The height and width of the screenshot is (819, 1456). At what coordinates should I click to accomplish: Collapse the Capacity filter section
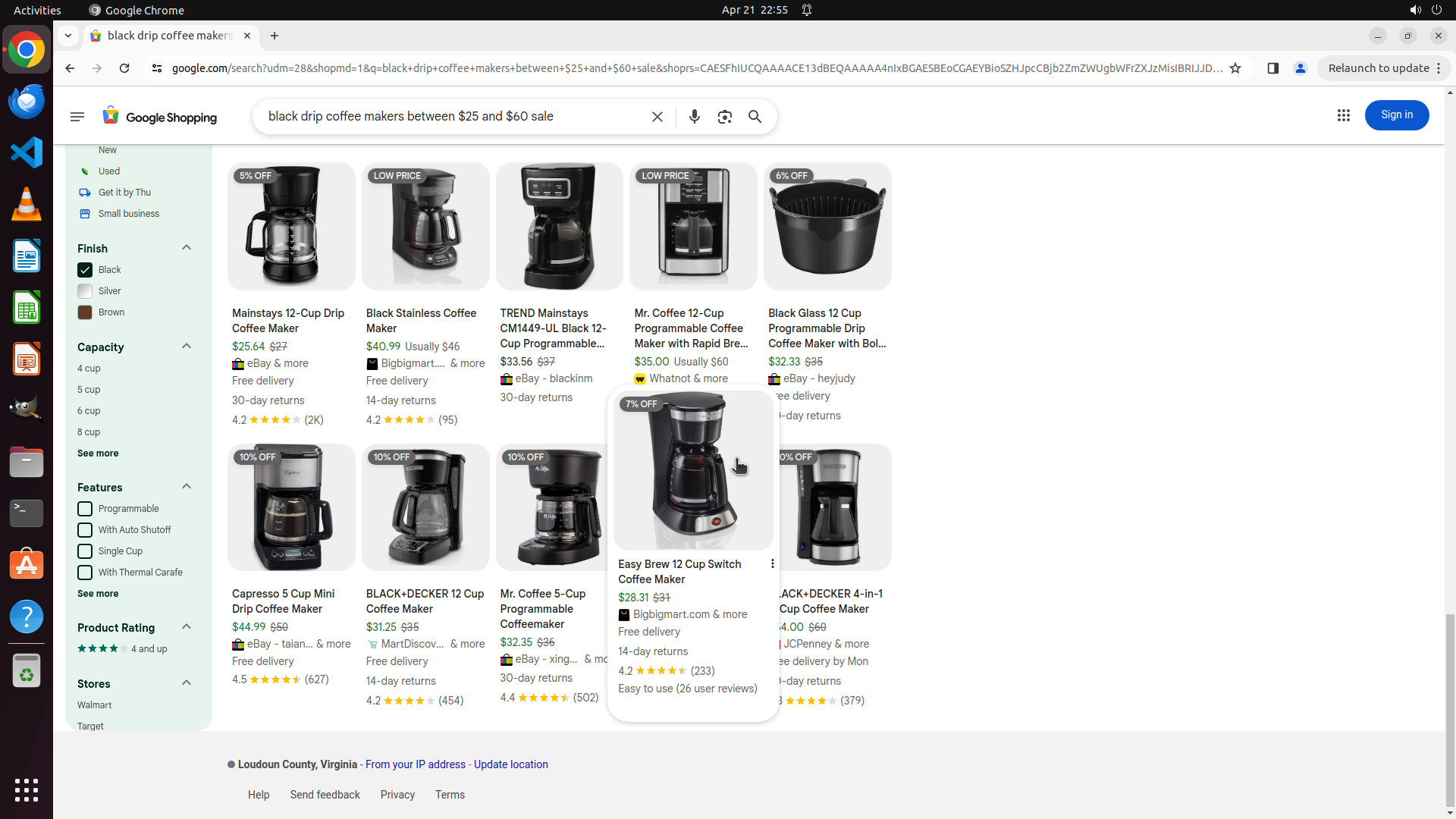(x=186, y=347)
